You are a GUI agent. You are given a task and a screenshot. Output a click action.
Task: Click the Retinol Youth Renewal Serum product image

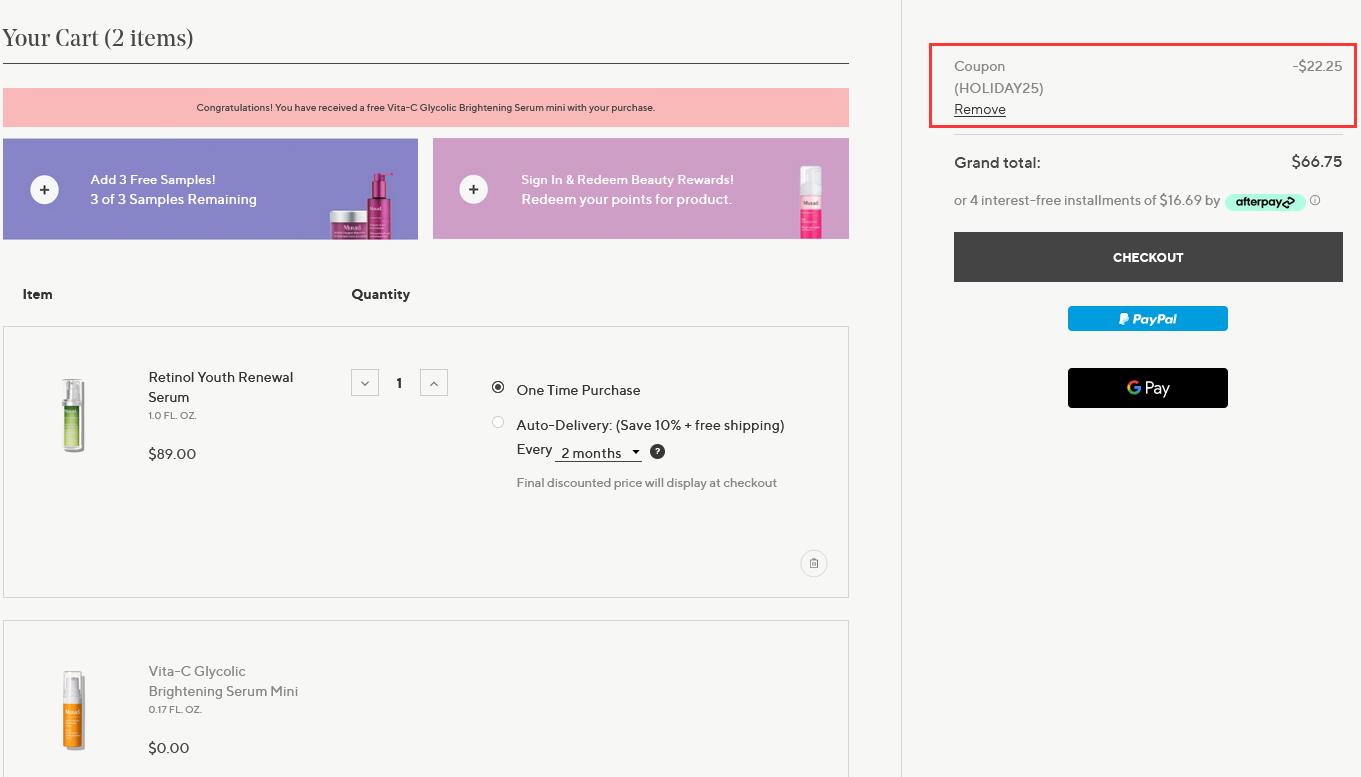73,415
